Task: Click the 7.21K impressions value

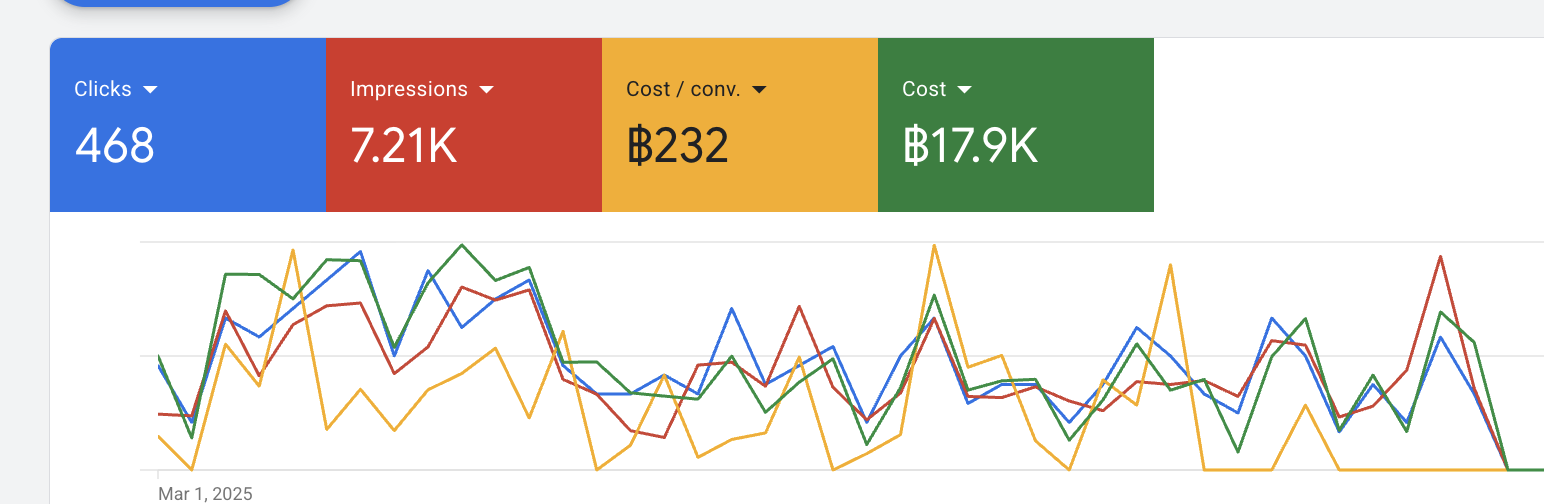Action: (x=404, y=146)
